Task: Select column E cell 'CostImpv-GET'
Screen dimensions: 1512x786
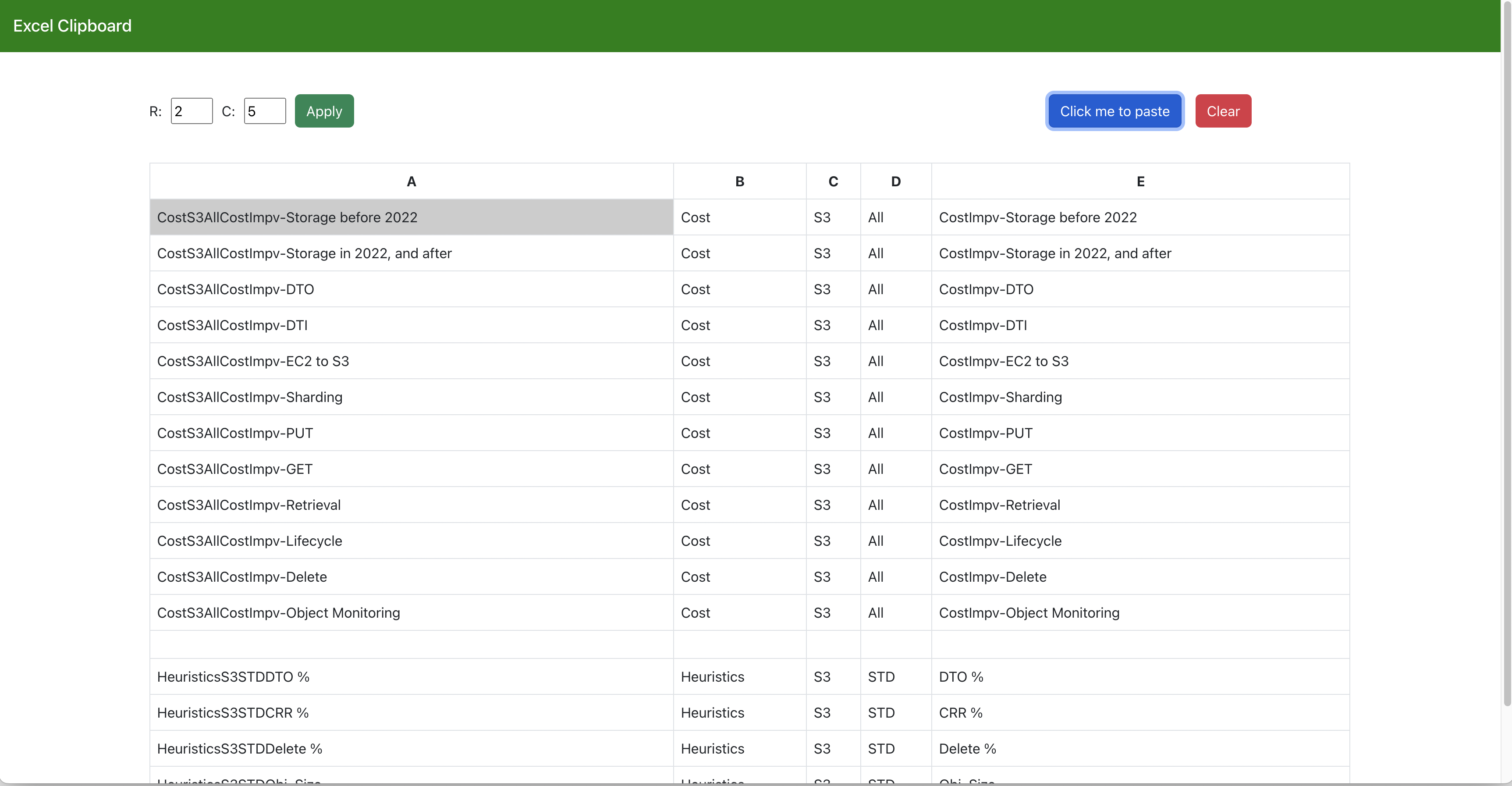Action: (x=1140, y=469)
